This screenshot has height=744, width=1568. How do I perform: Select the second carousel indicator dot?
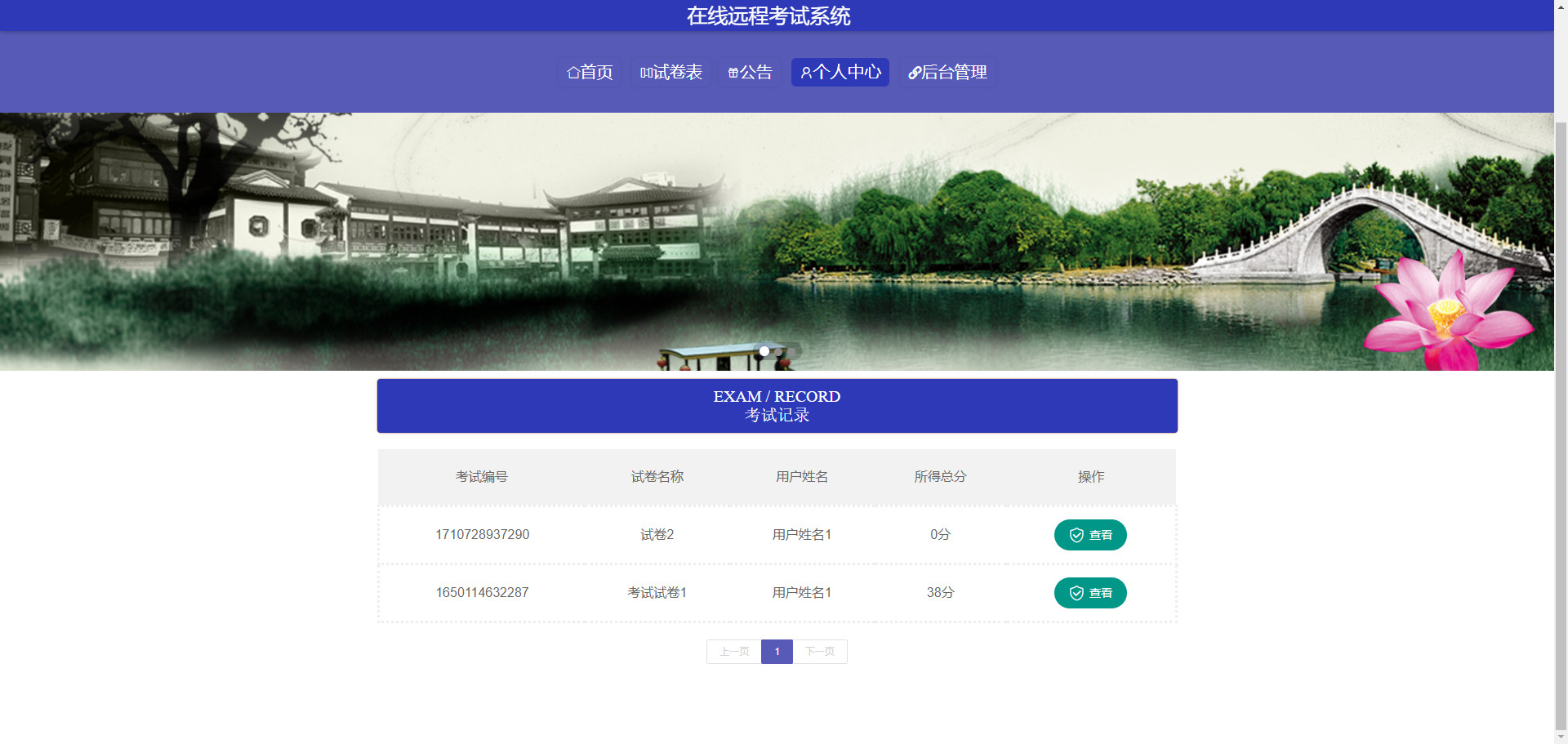click(x=777, y=351)
